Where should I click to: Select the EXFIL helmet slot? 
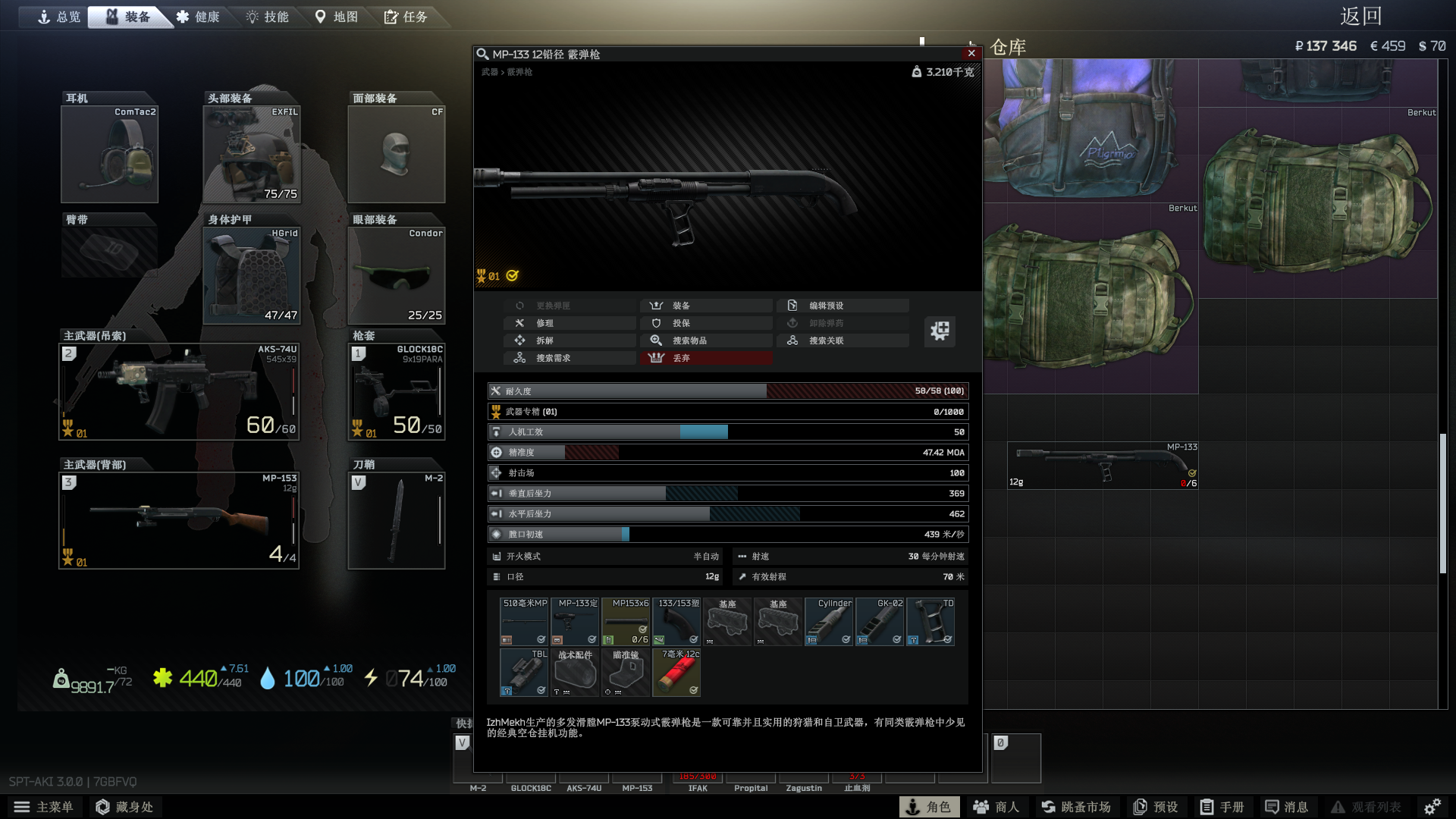pos(252,154)
